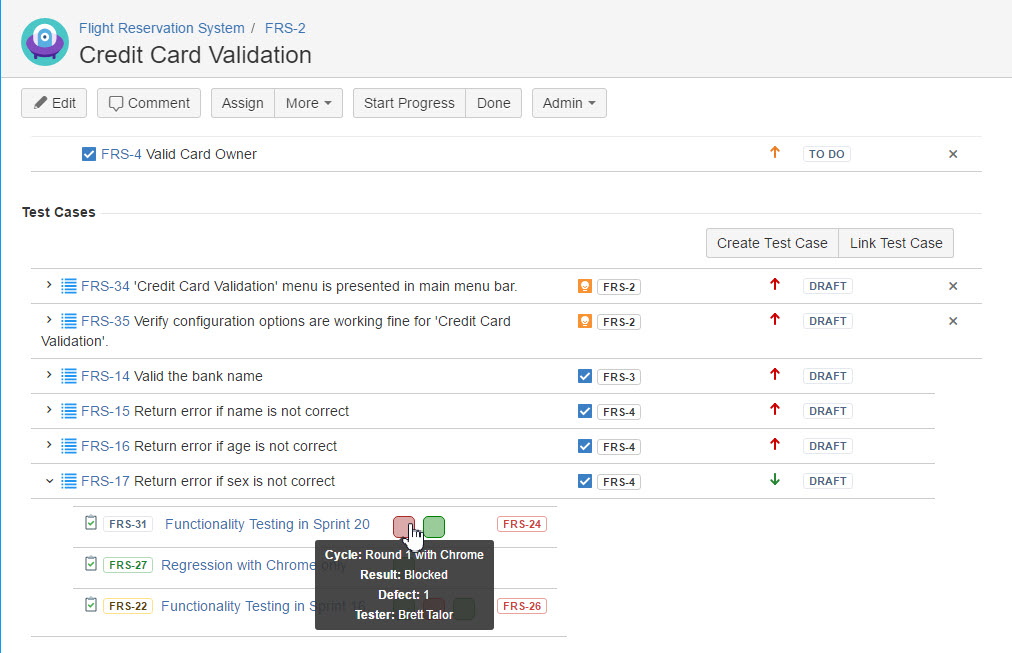Click the test plan icon beside FRS-27
1012x653 pixels.
pos(91,564)
